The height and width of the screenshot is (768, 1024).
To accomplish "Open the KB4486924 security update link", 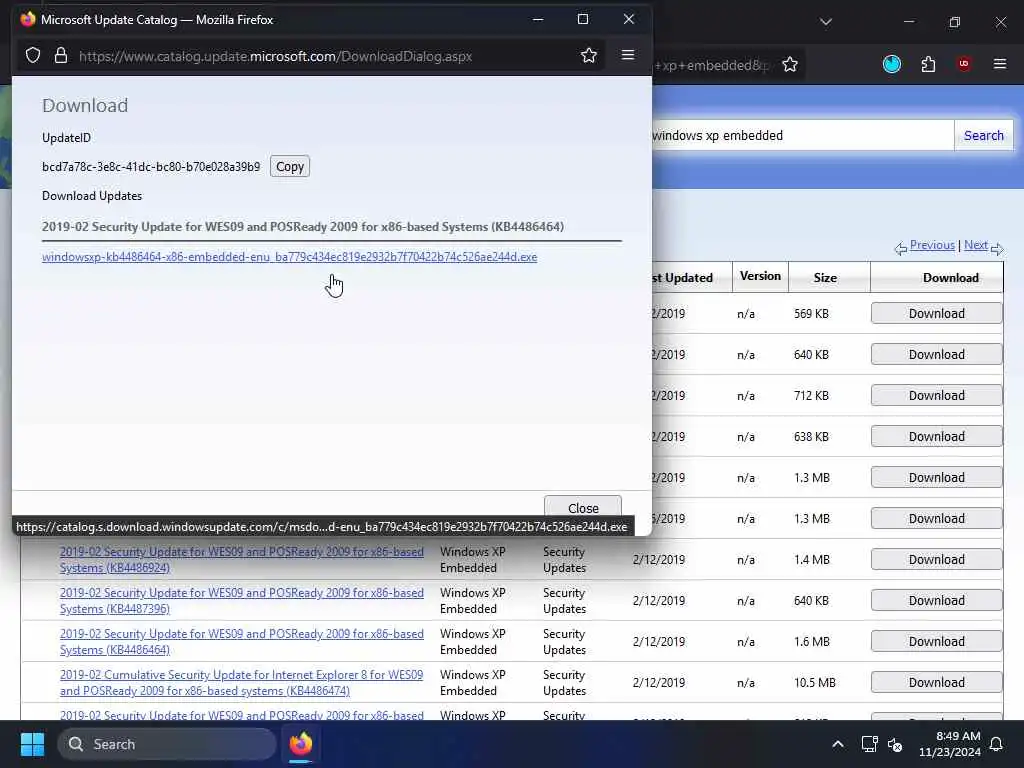I will coord(242,560).
